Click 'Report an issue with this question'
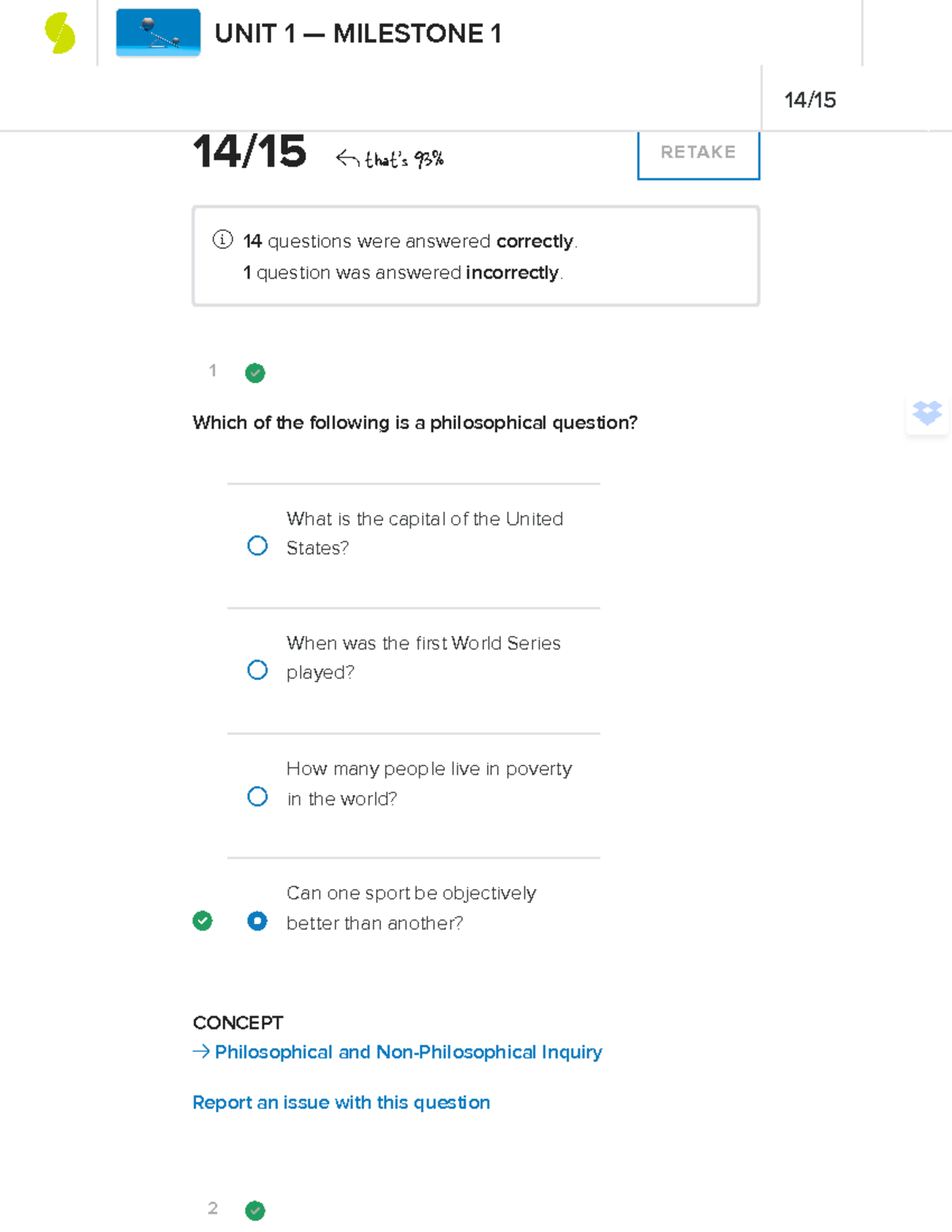 pos(341,1103)
